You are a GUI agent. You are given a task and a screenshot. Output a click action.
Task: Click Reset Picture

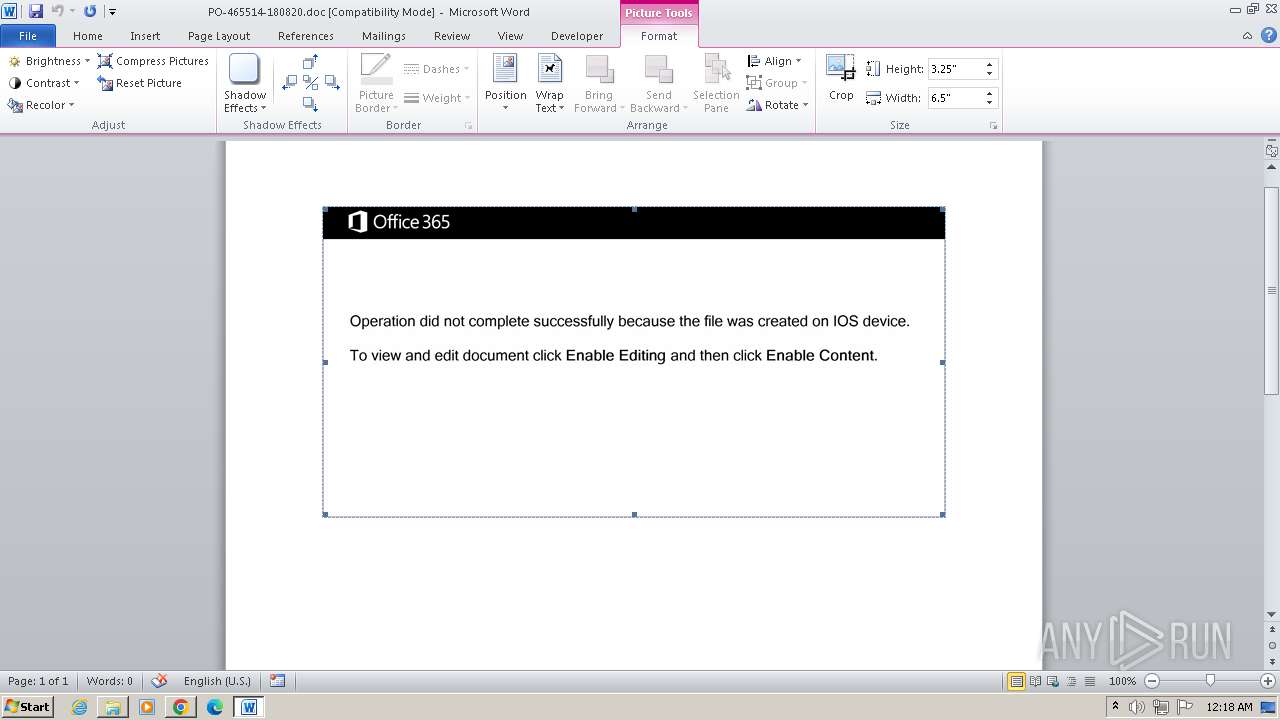click(x=139, y=83)
